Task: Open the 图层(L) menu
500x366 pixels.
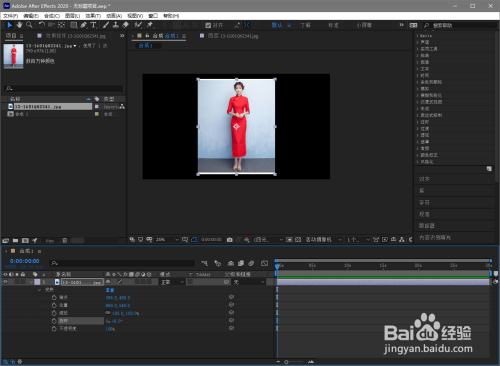Action: click(72, 16)
